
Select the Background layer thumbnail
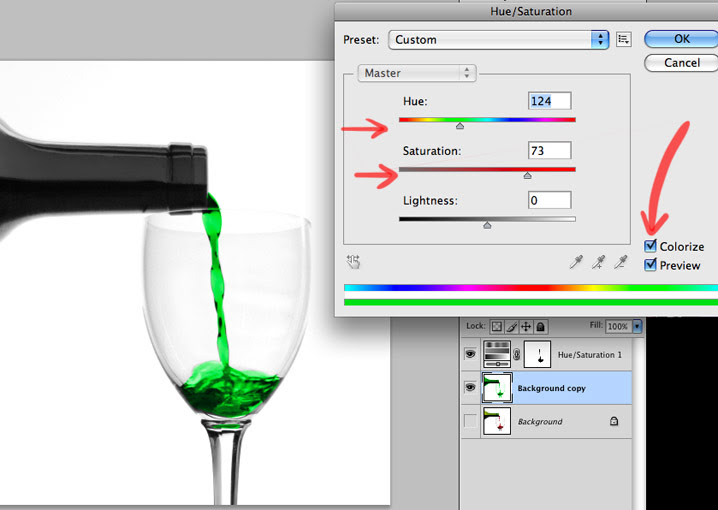[497, 421]
